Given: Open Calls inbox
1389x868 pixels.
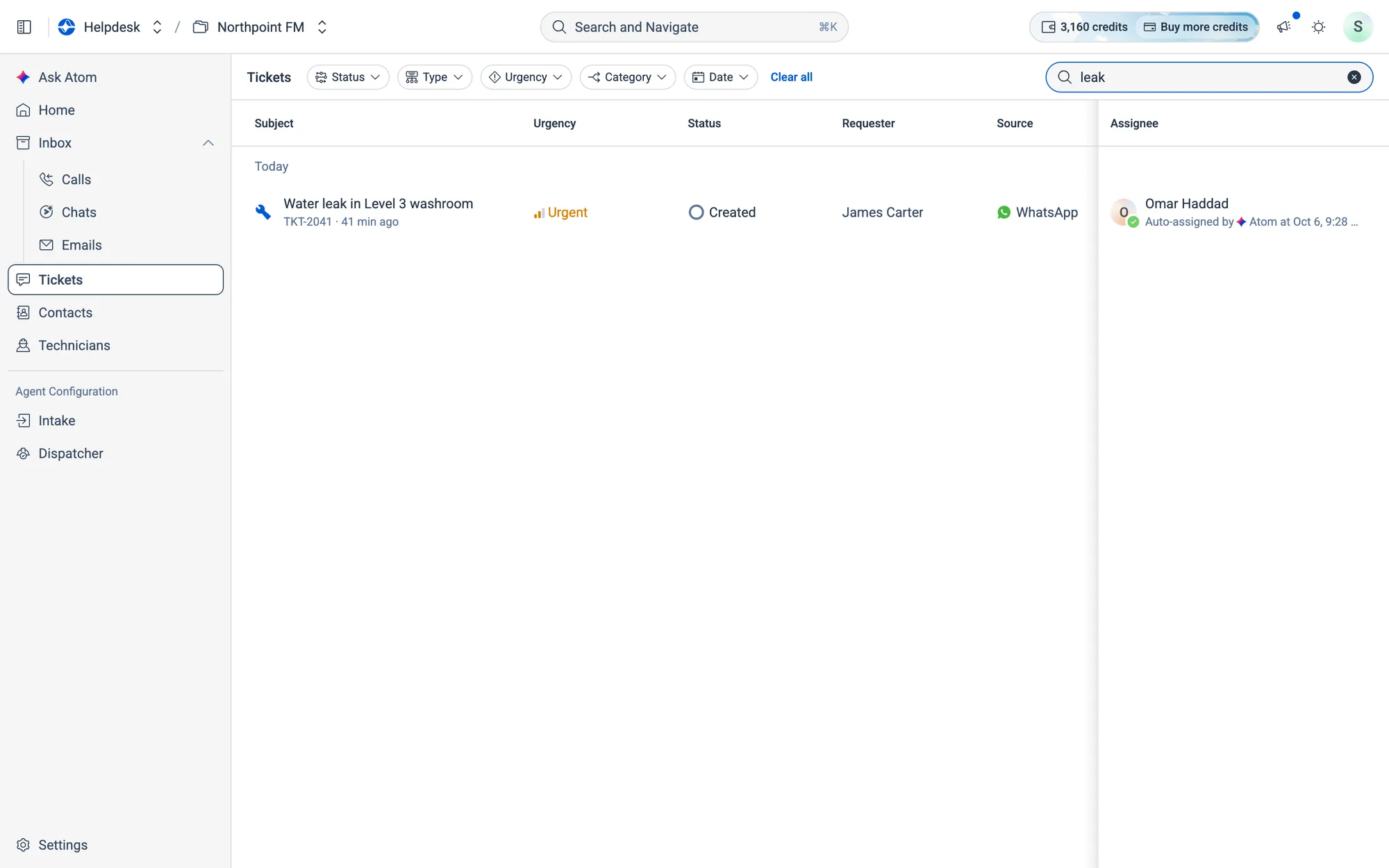Looking at the screenshot, I should pos(127,179).
